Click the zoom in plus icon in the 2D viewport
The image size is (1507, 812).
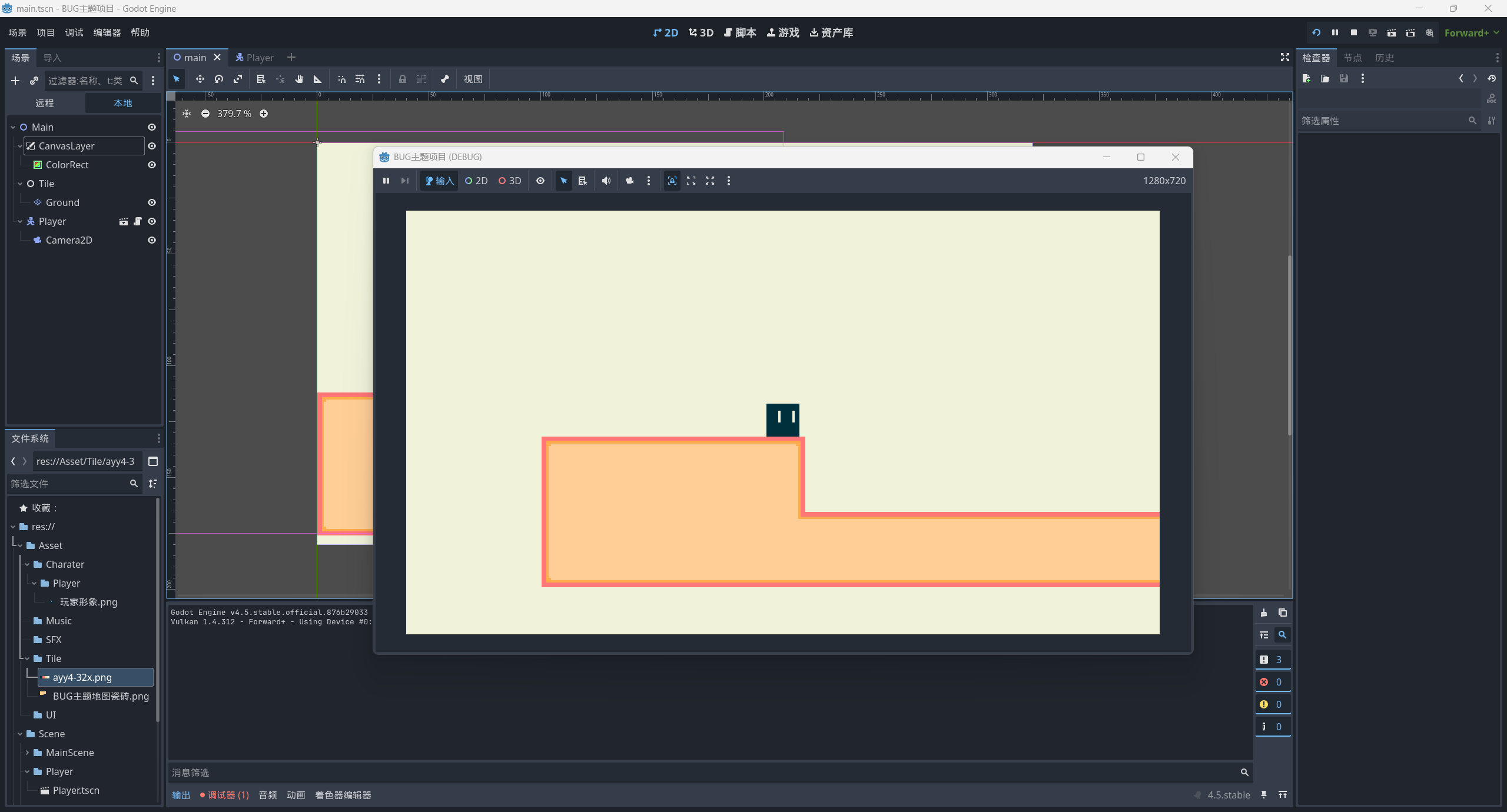click(264, 114)
